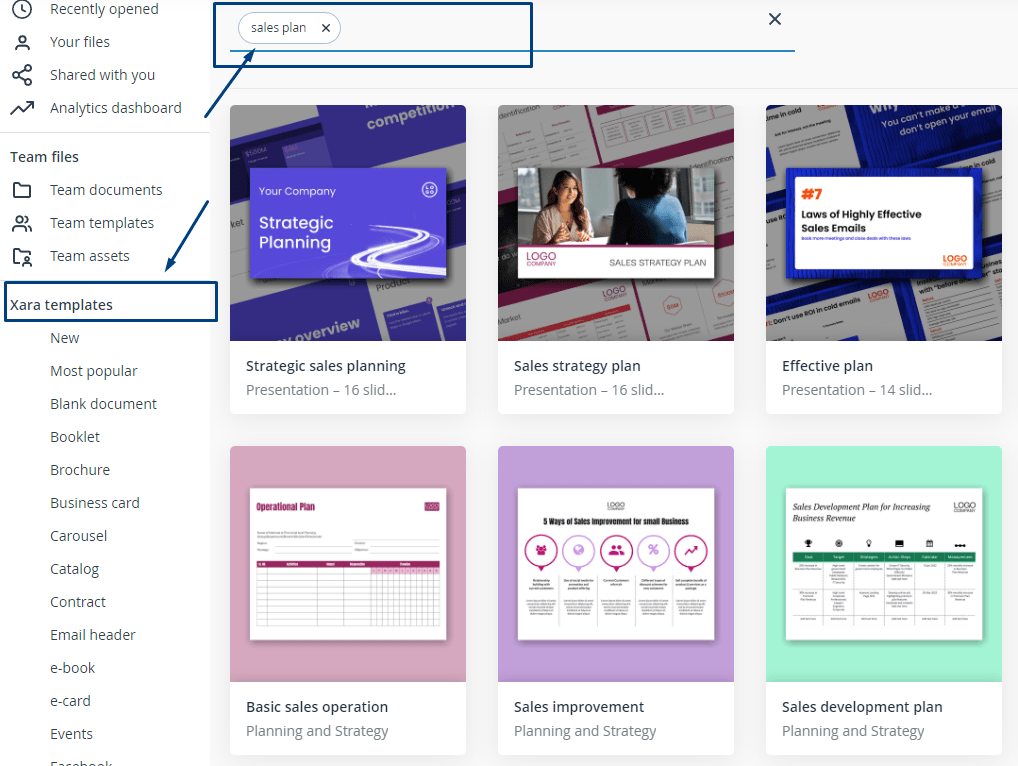The width and height of the screenshot is (1018, 766).
Task: Open Strategic sales planning thumbnail
Action: 348,223
